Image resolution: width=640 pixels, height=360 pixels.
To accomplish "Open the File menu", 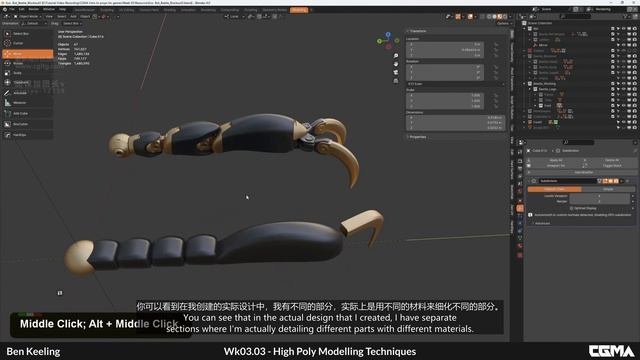I will point(12,9).
